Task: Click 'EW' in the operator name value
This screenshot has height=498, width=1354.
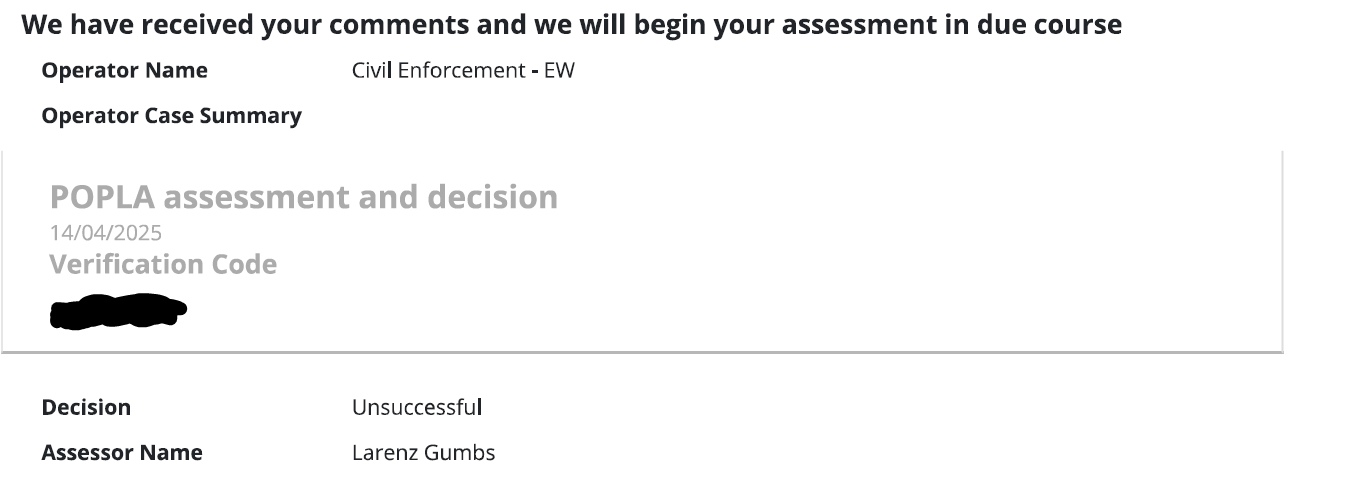Action: tap(559, 71)
